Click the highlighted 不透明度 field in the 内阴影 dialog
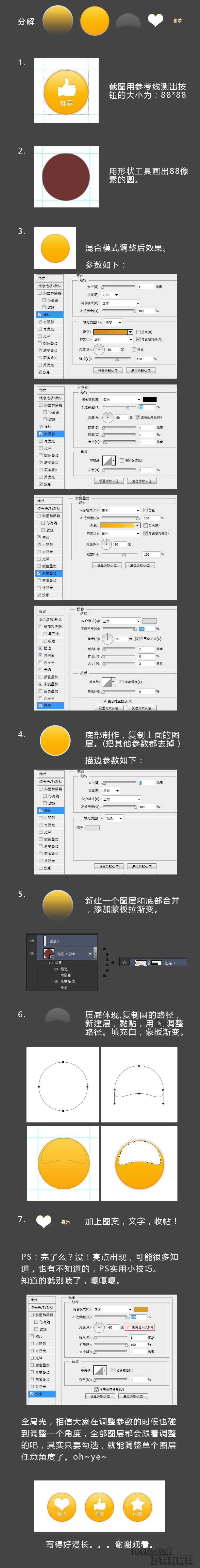Viewport: 200px width, 1568px height. [x=146, y=407]
